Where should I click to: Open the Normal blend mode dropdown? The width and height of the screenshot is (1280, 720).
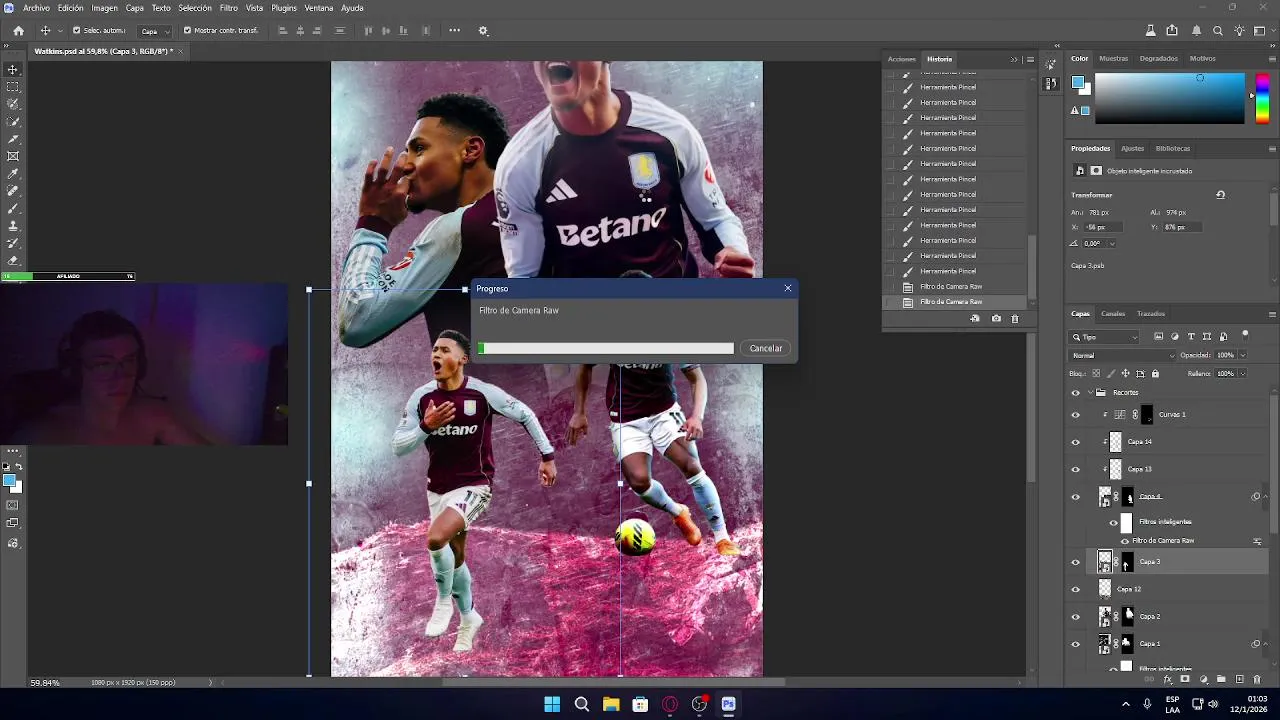pos(1123,355)
